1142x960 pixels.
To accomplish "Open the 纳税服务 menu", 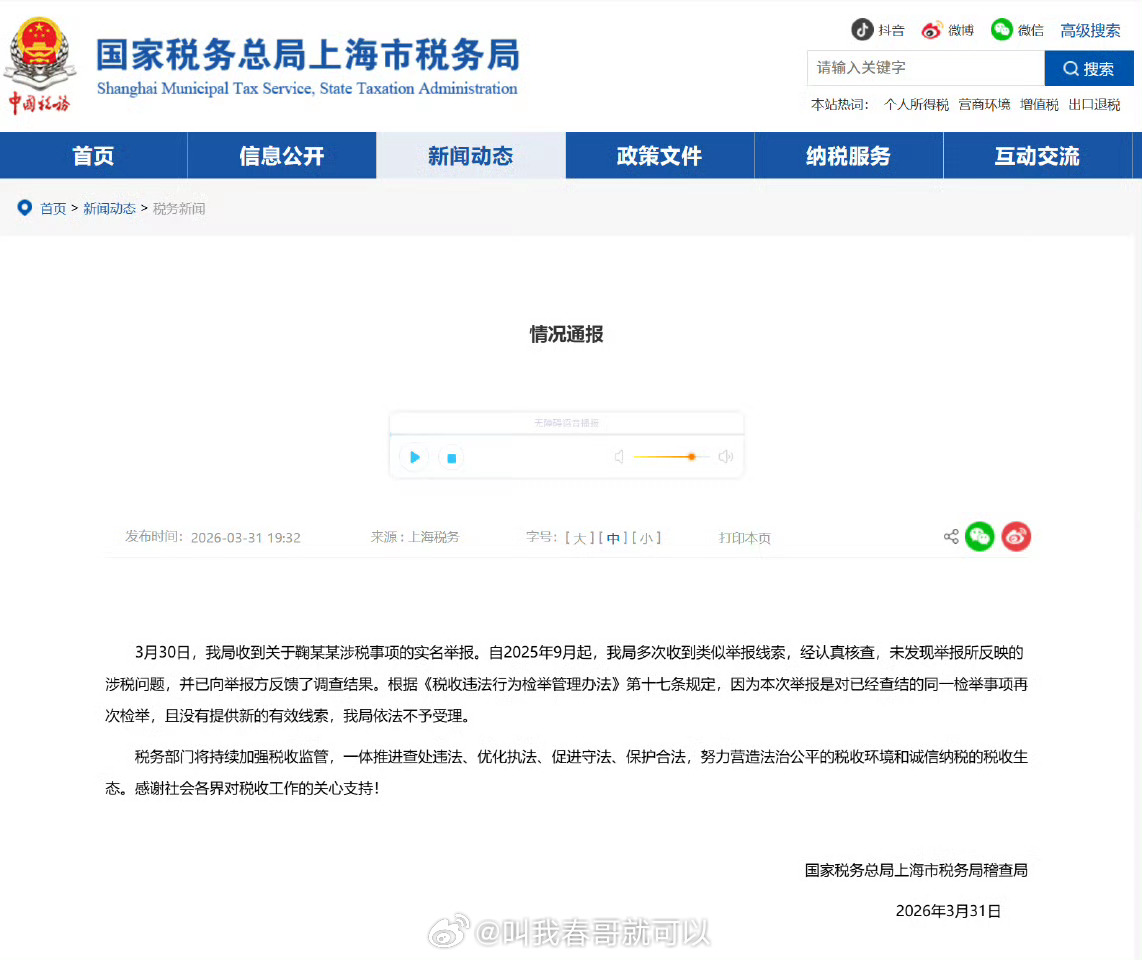I will coord(848,155).
